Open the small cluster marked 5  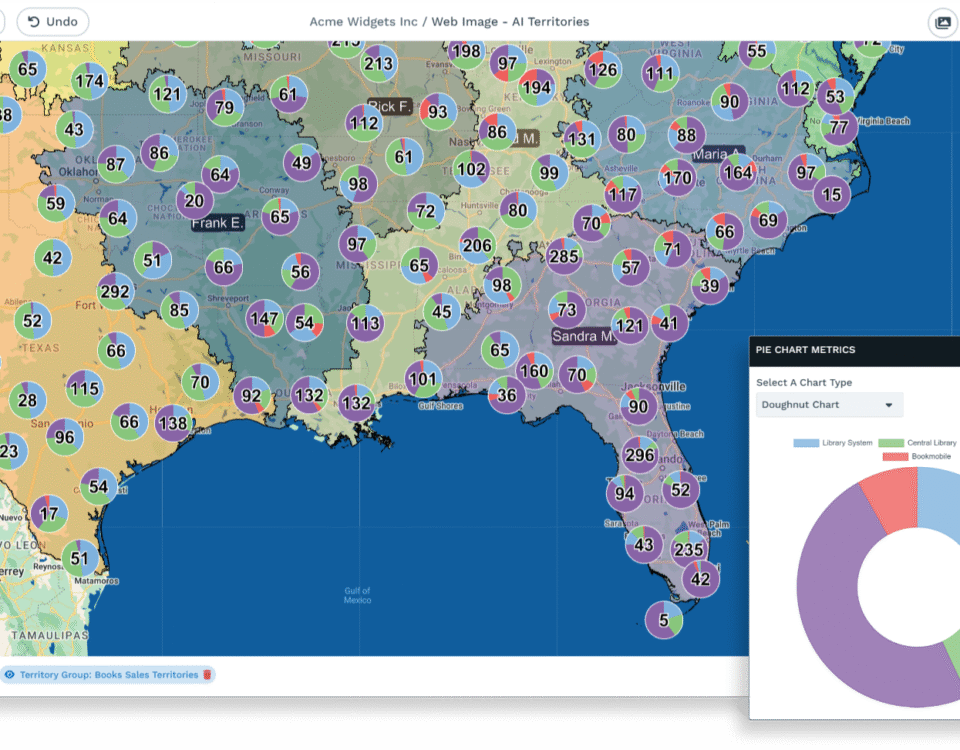(663, 619)
